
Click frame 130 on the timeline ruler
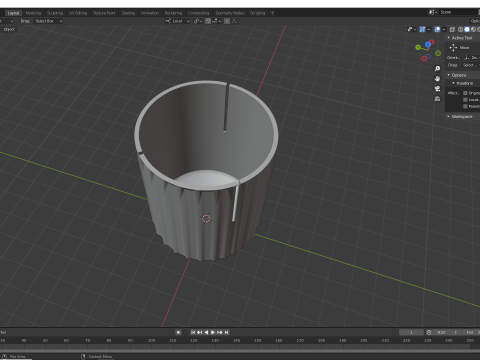point(215,340)
